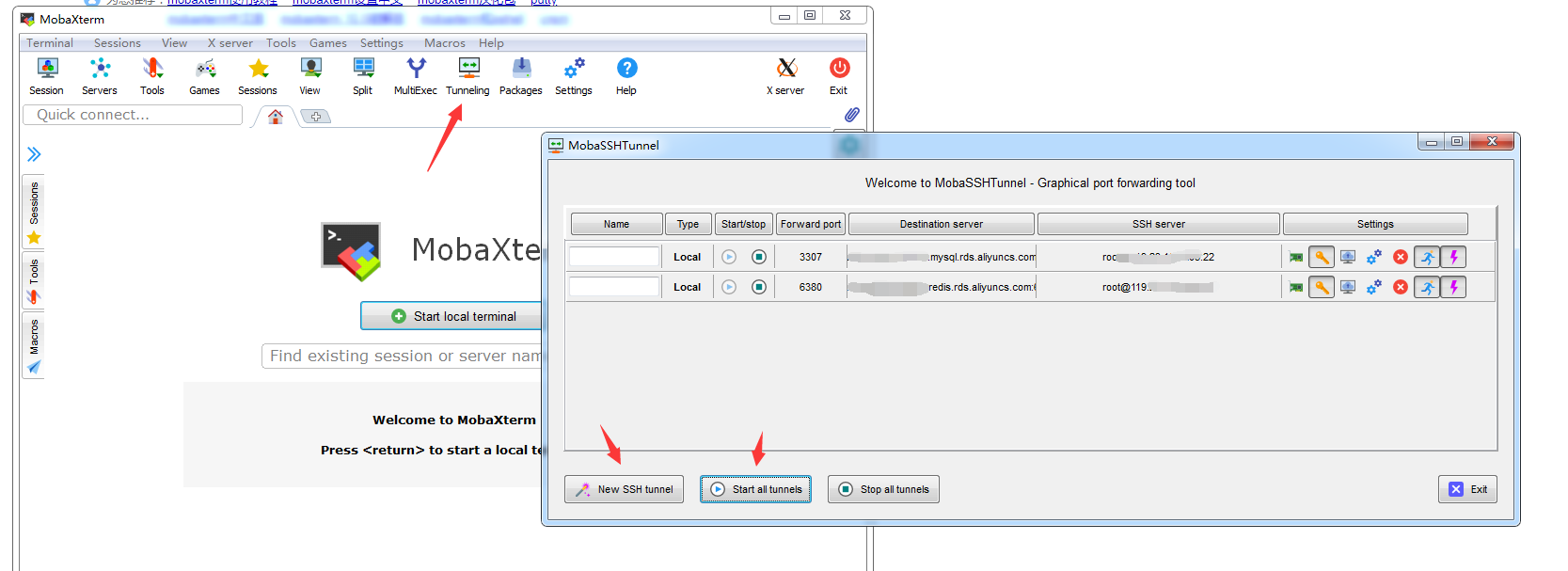
Task: Open the Sessions menu
Action: tap(118, 43)
